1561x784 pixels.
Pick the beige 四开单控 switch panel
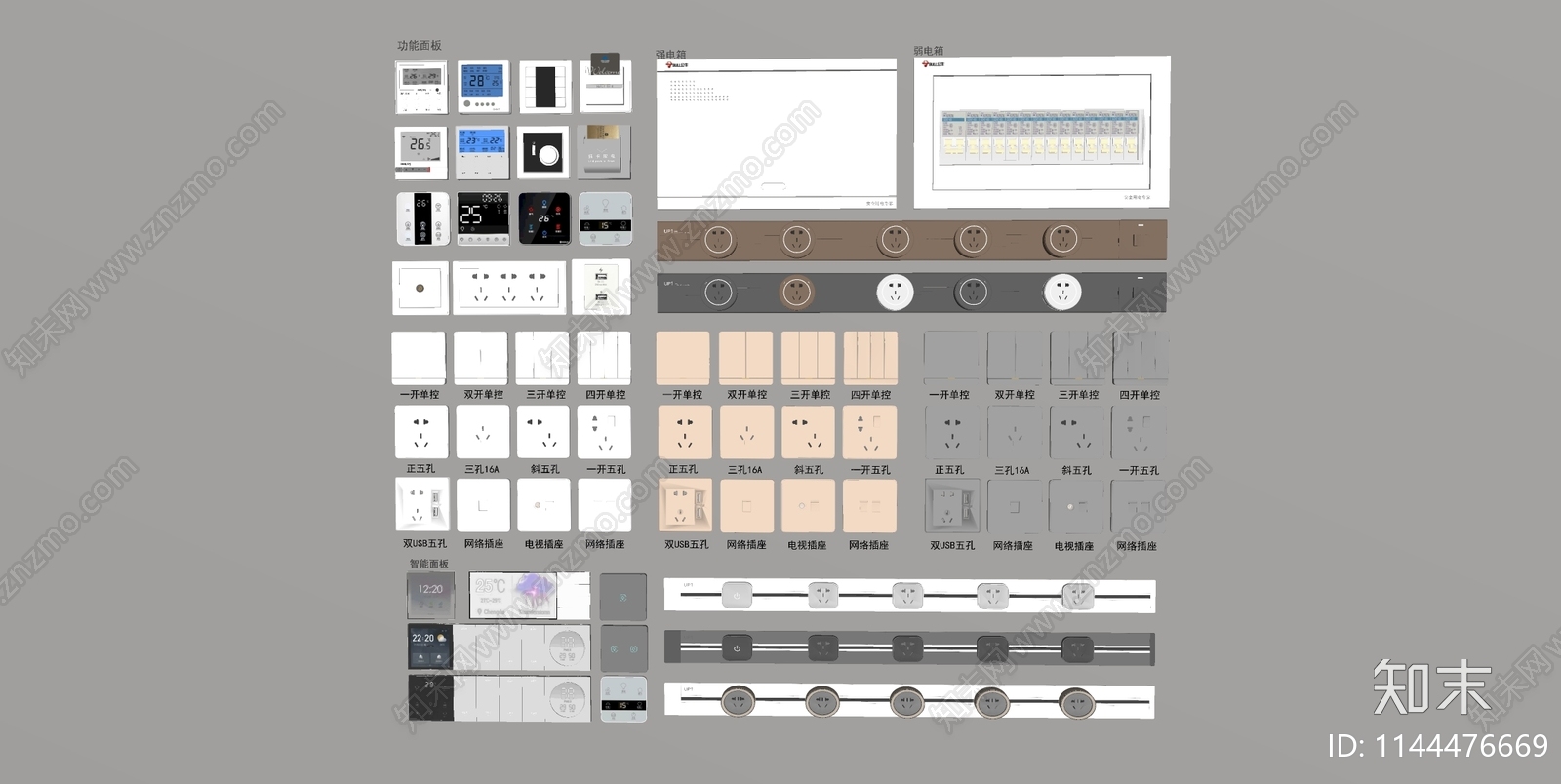tap(870, 358)
